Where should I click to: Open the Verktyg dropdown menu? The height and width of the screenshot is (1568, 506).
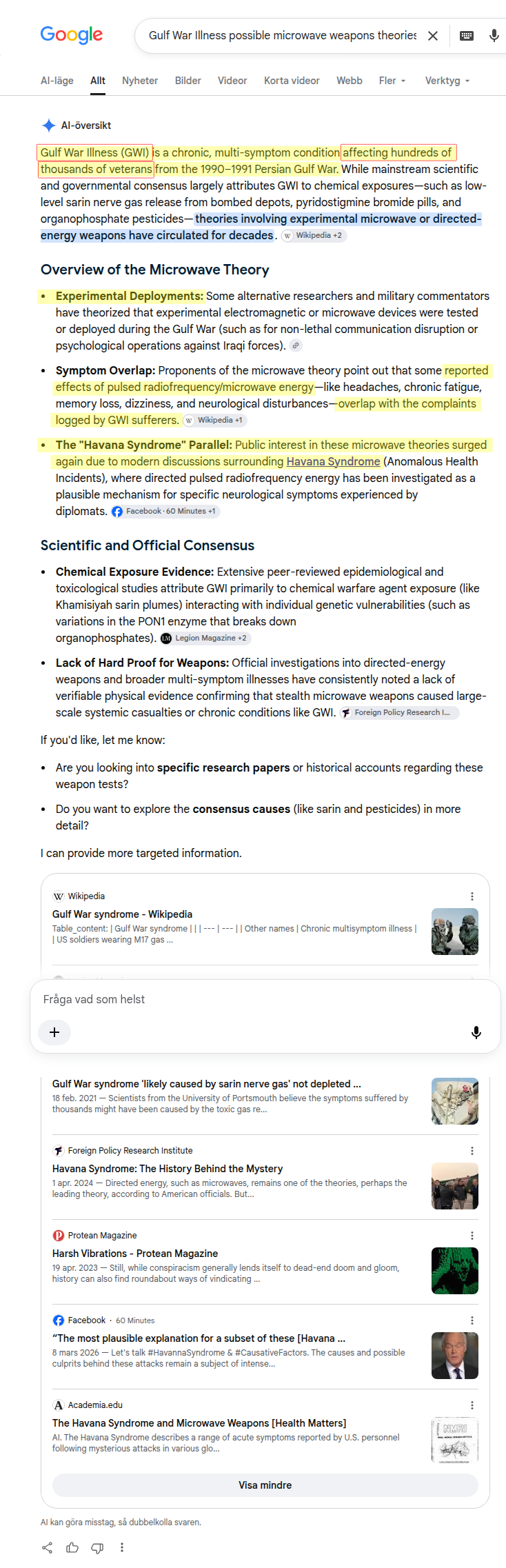pos(447,81)
